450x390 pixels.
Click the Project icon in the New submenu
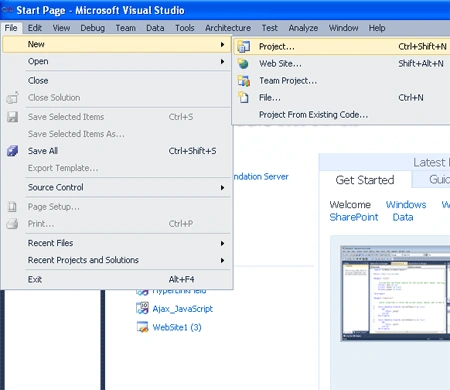coord(244,46)
